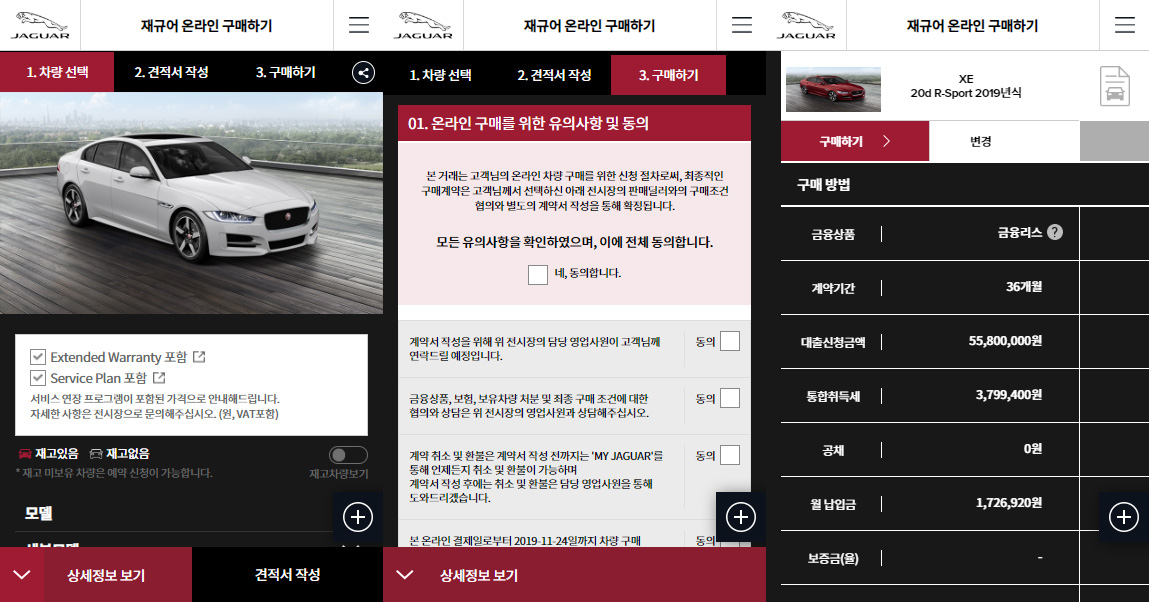Click the 3,799,400원 acquisition tax value
The height and width of the screenshot is (602, 1149).
click(x=1008, y=395)
